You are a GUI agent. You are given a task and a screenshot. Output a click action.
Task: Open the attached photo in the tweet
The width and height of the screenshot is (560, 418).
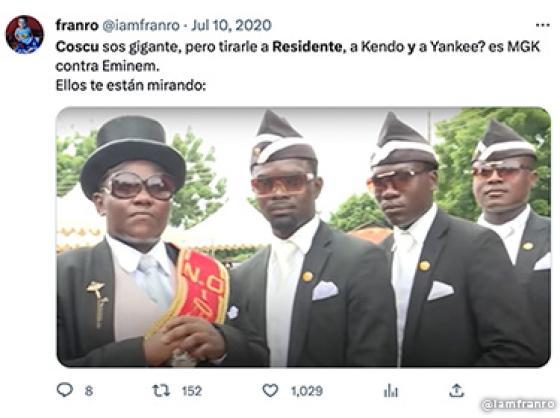(303, 237)
